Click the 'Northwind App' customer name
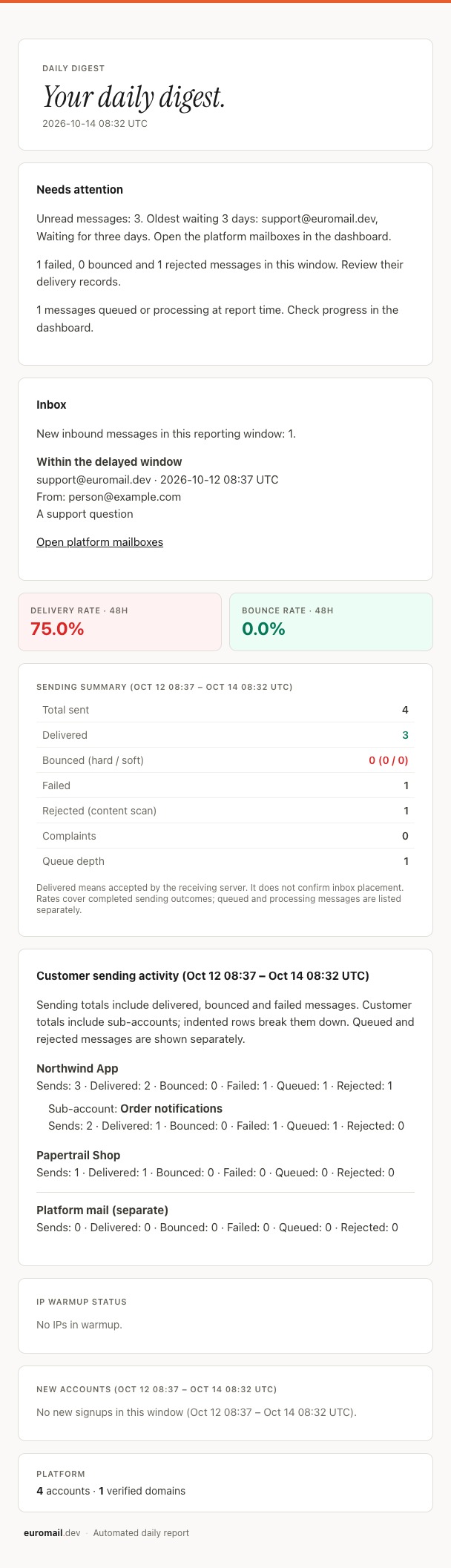This screenshot has height=1568, width=451. 77,1069
